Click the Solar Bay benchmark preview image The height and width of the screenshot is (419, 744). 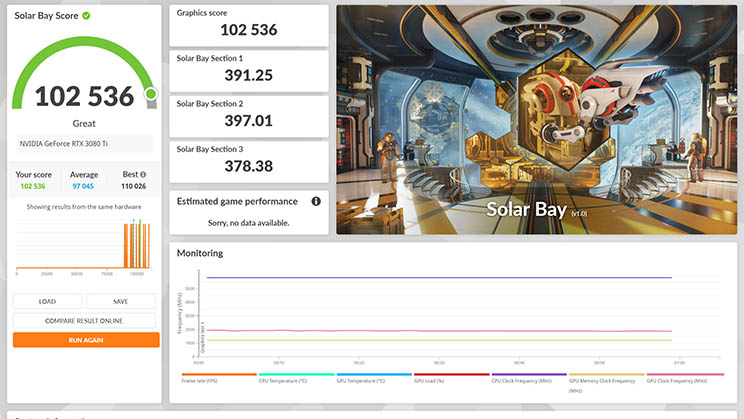coord(535,119)
